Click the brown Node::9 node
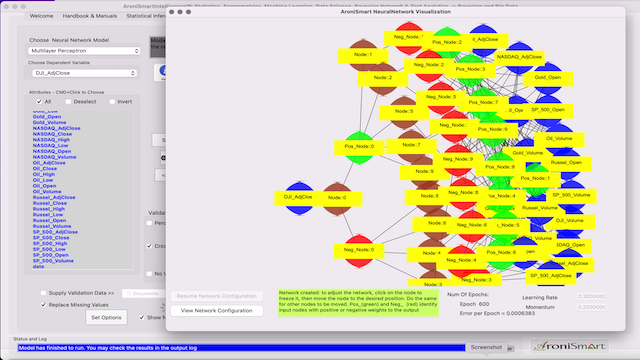 pyautogui.click(x=424, y=172)
